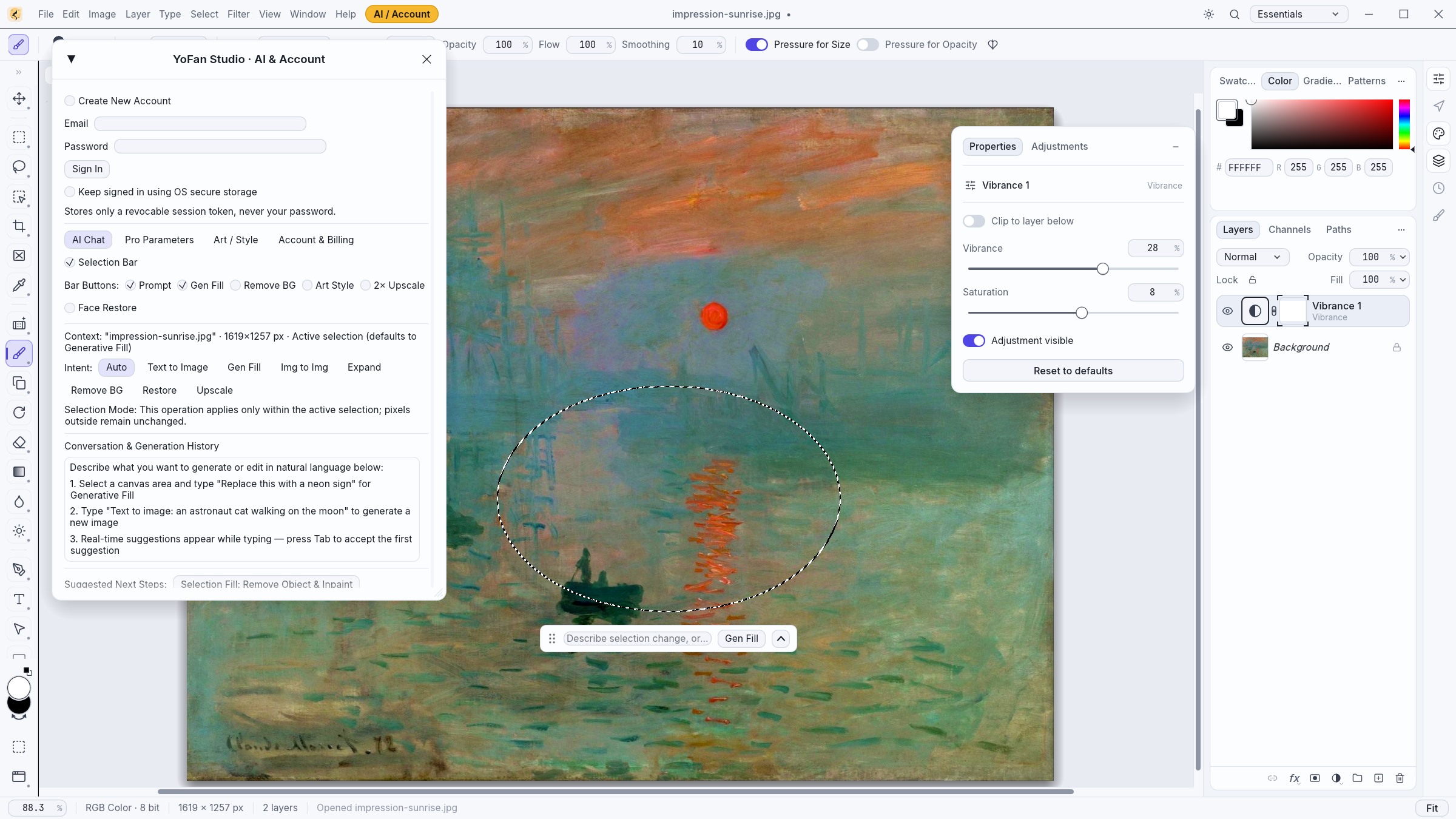Toggle Pressure for Size switch
The image size is (1456, 819).
(x=757, y=44)
